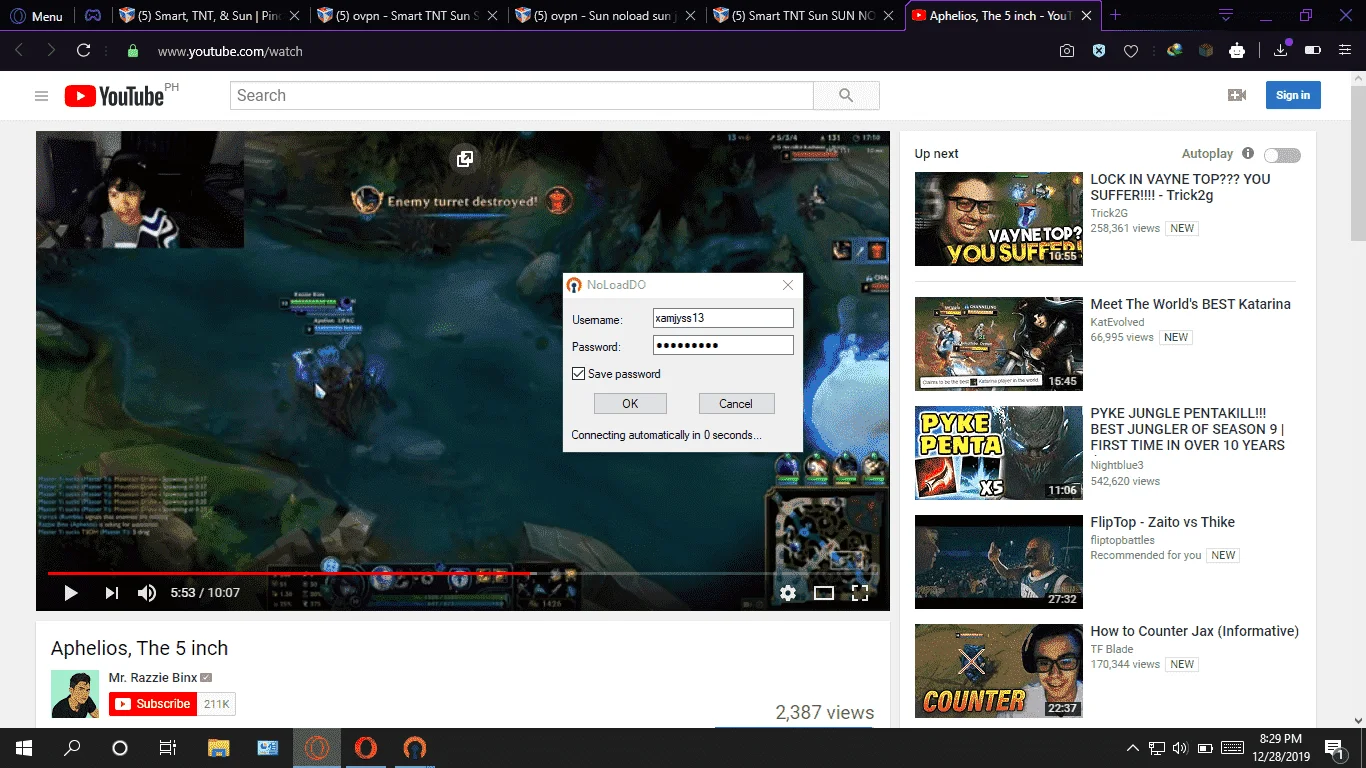Image resolution: width=1366 pixels, height=768 pixels.
Task: Subscribe to Mr. Razzie Binx
Action: point(153,704)
